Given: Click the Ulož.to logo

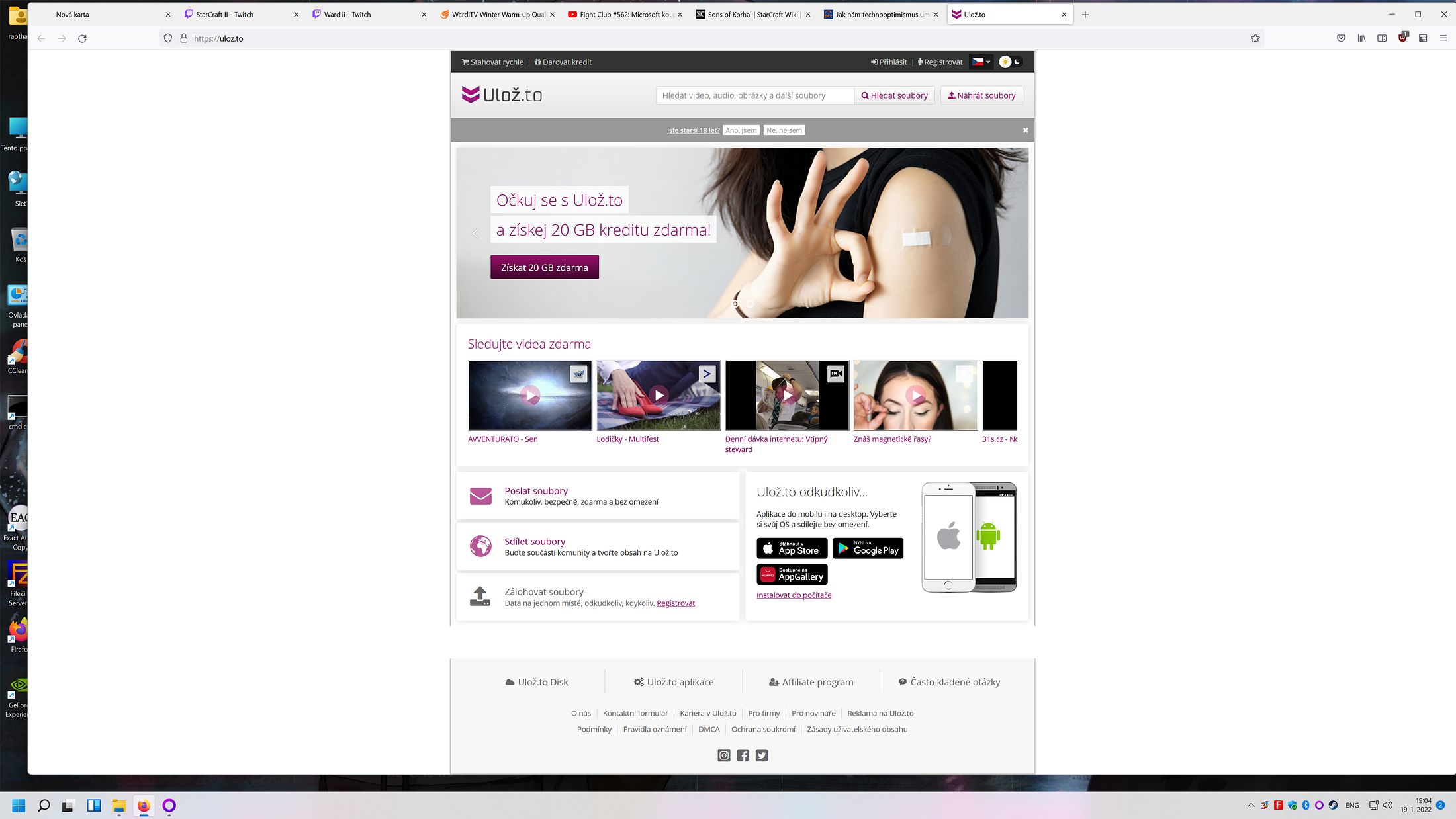Looking at the screenshot, I should (x=502, y=95).
